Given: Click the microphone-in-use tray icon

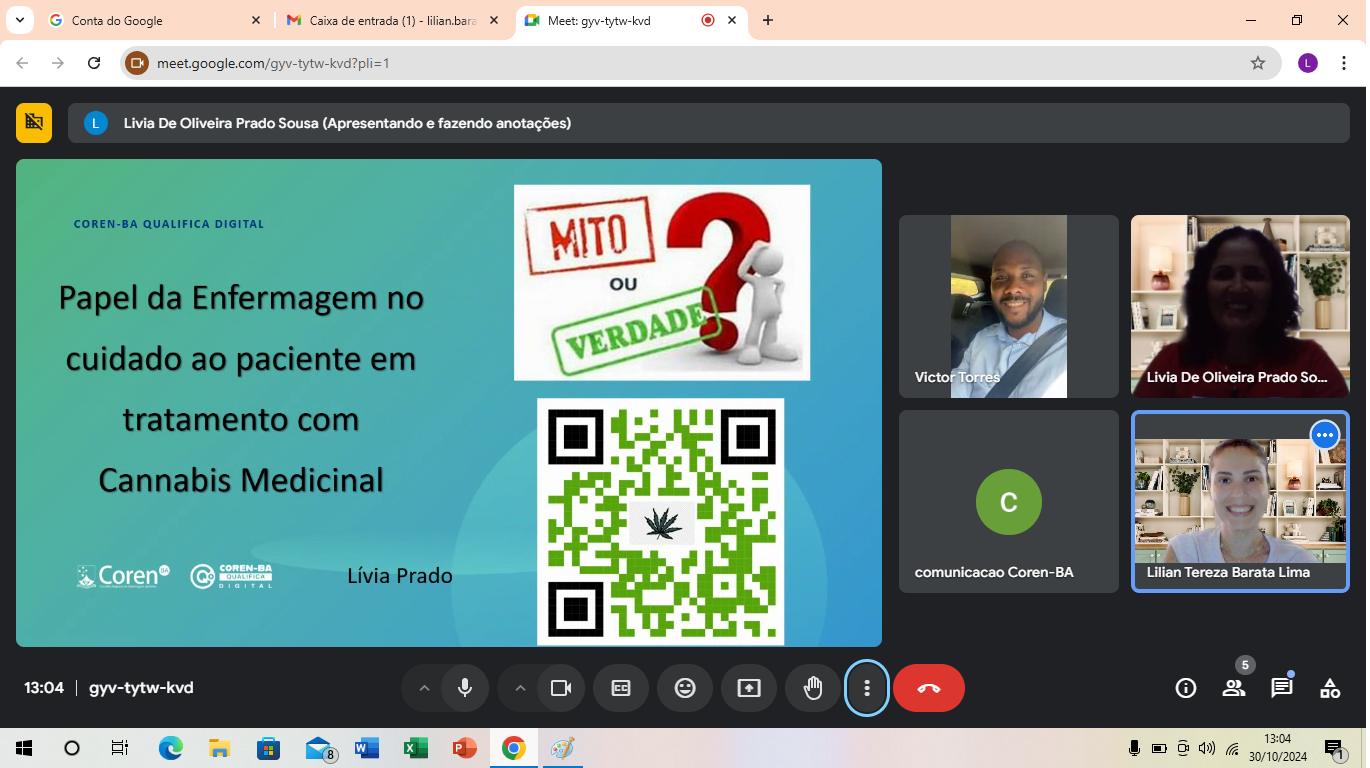Looking at the screenshot, I should click(1134, 748).
